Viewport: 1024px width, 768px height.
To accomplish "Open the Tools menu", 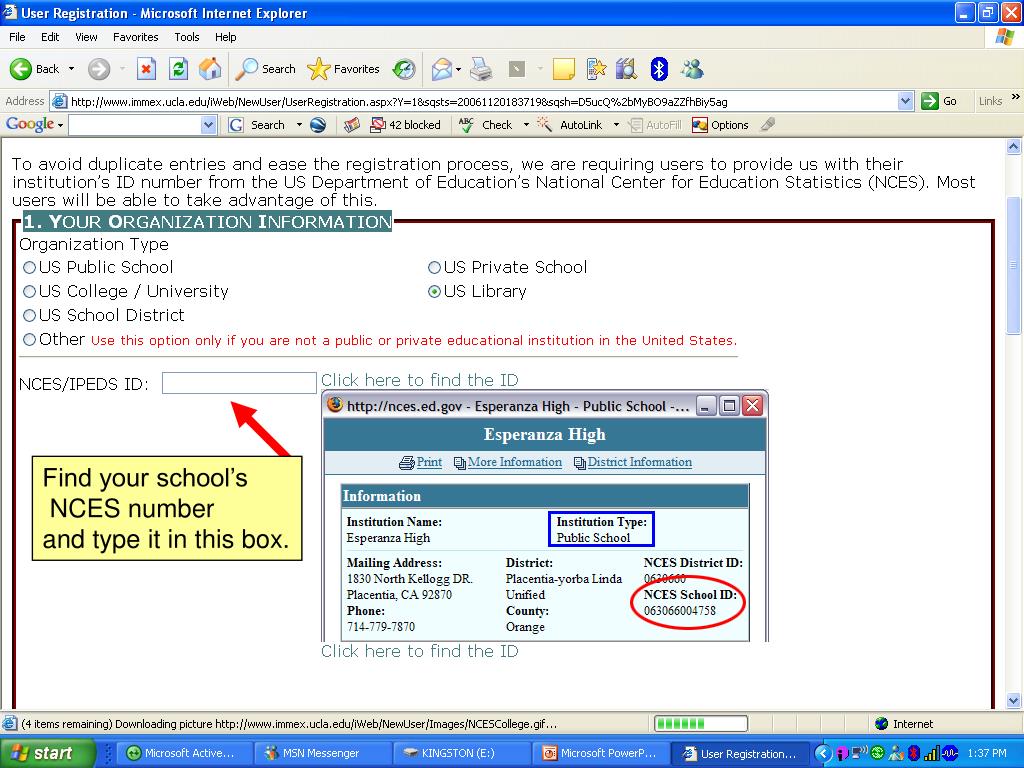I will pos(187,37).
